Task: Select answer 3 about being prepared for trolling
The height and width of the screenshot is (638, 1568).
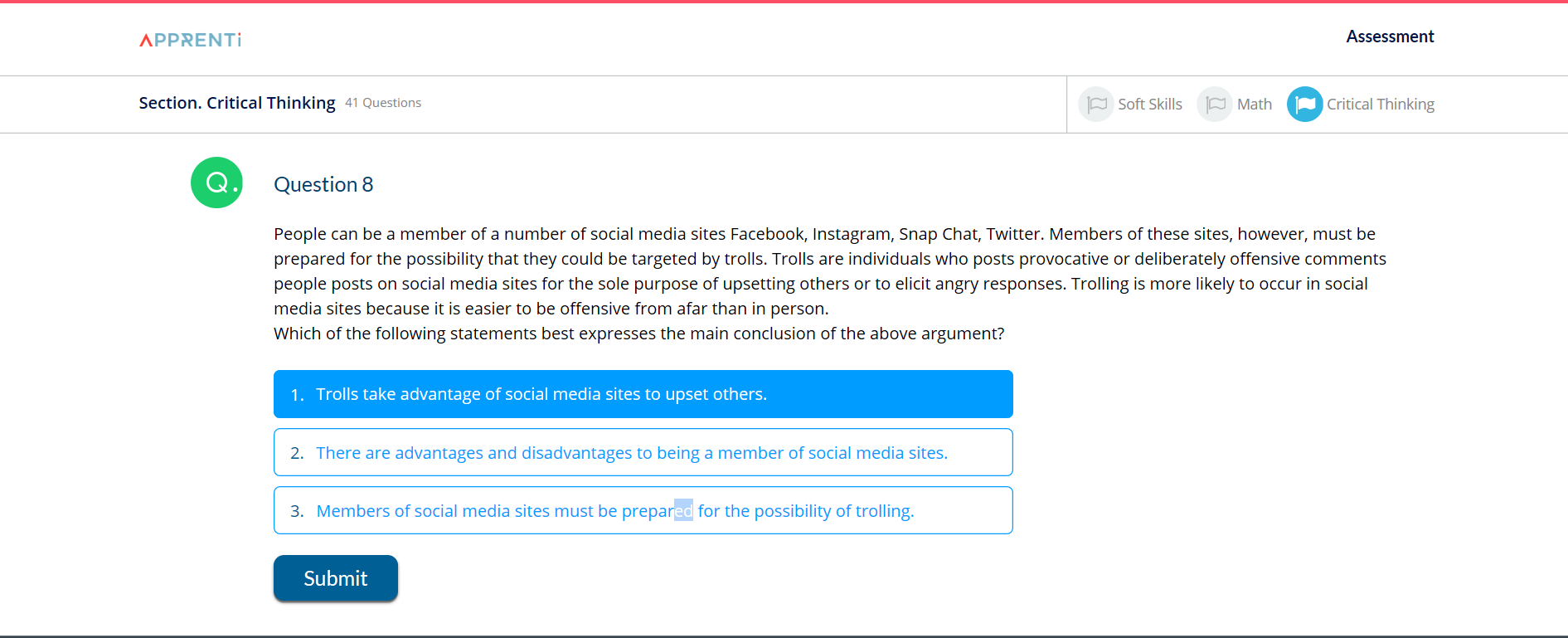Action: (643, 510)
